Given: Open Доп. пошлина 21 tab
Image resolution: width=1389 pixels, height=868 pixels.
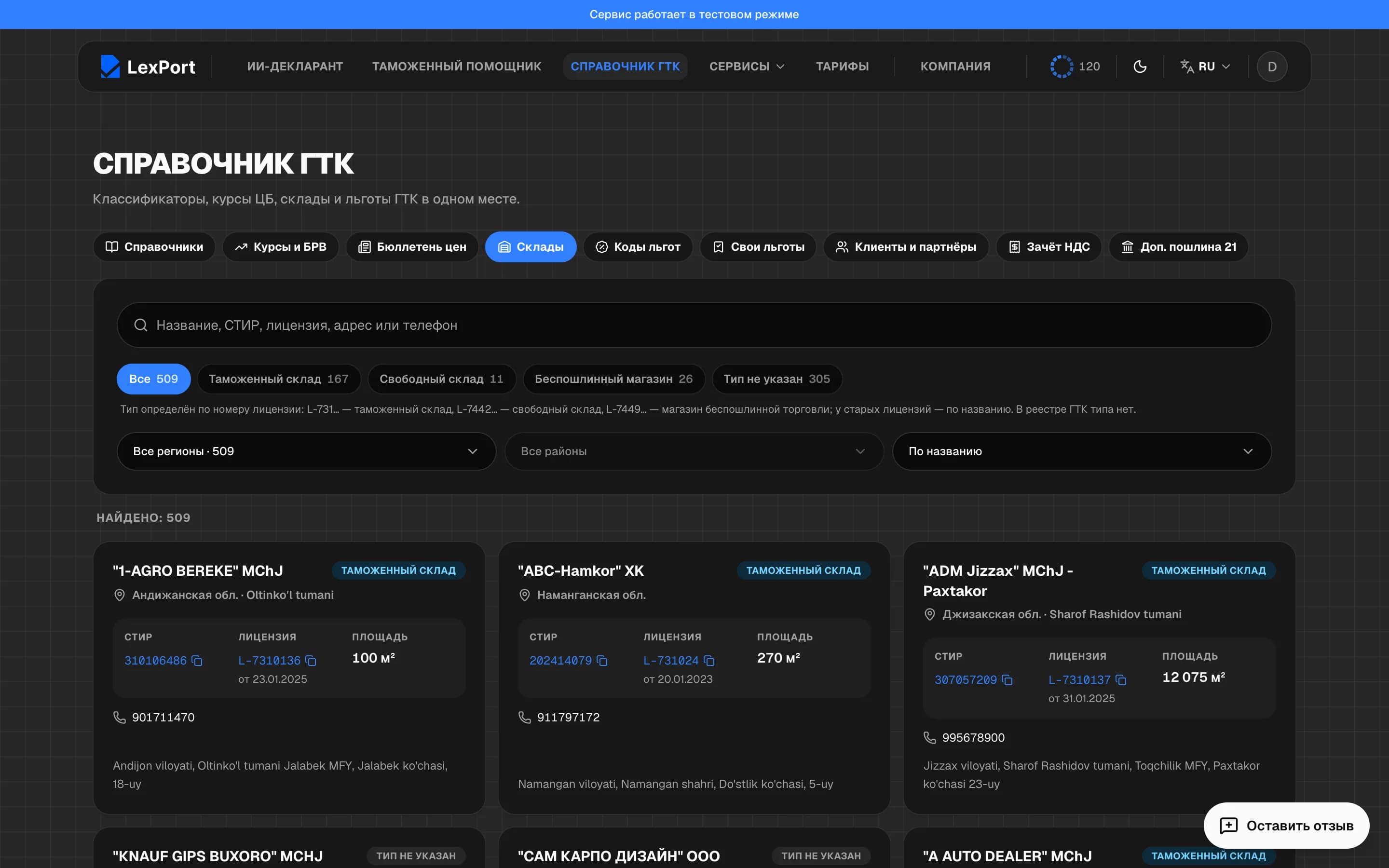Looking at the screenshot, I should coord(1178,247).
